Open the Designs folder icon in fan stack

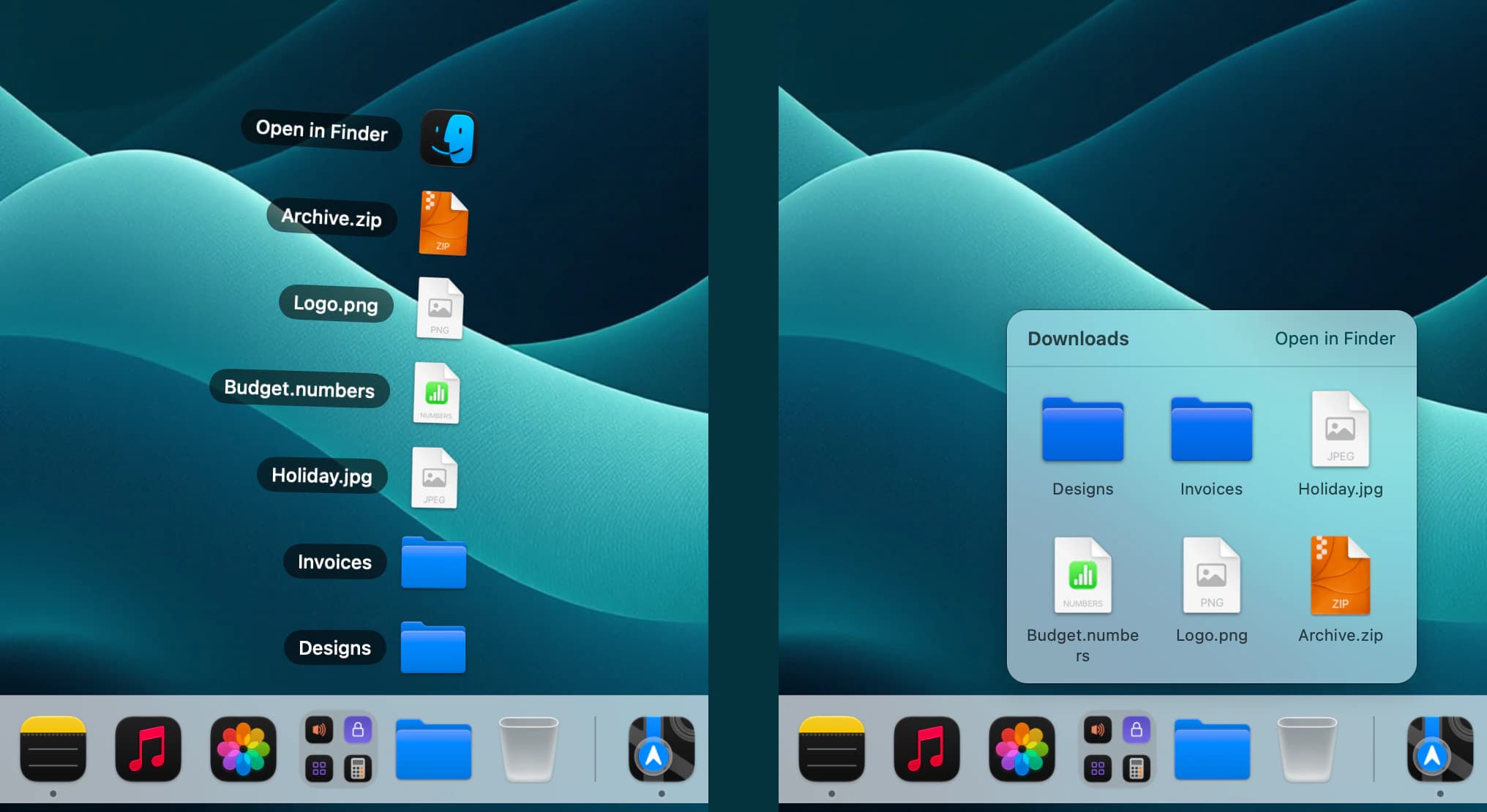[433, 647]
